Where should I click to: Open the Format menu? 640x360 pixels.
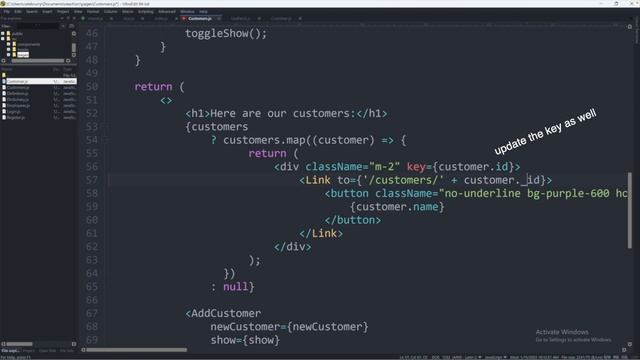coord(93,11)
